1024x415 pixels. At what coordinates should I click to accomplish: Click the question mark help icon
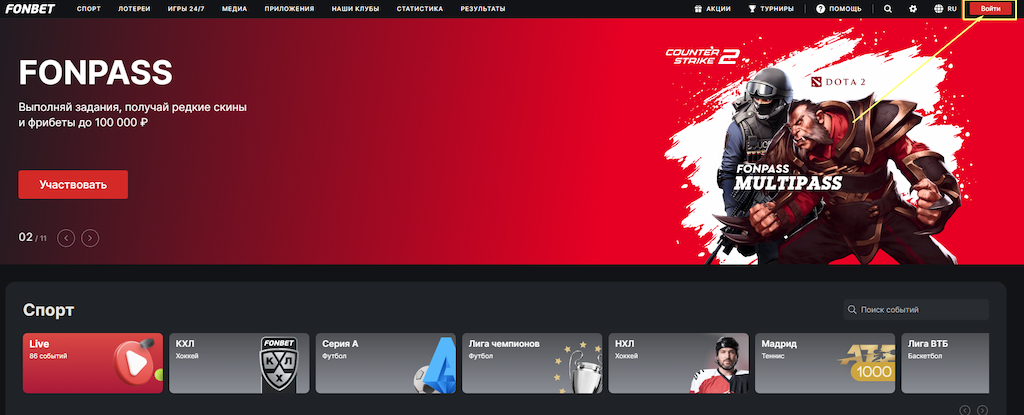820,8
